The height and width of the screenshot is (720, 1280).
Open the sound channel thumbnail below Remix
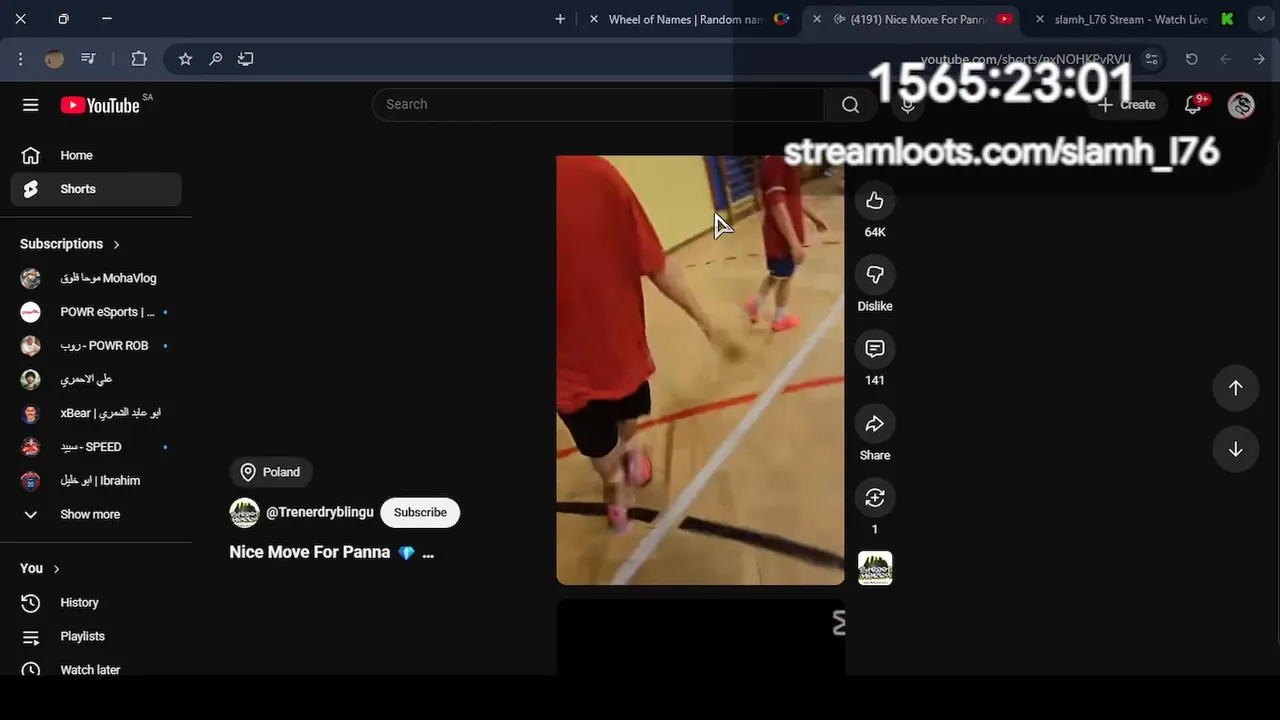[x=875, y=568]
